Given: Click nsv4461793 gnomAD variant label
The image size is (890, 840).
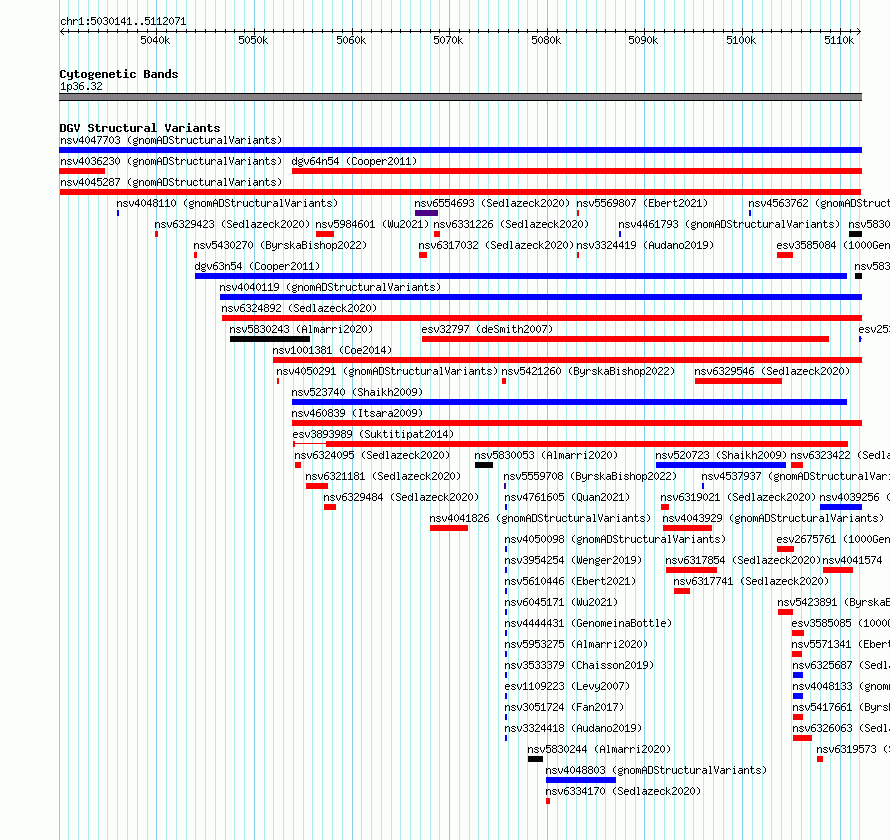Looking at the screenshot, I should click(x=729, y=224).
